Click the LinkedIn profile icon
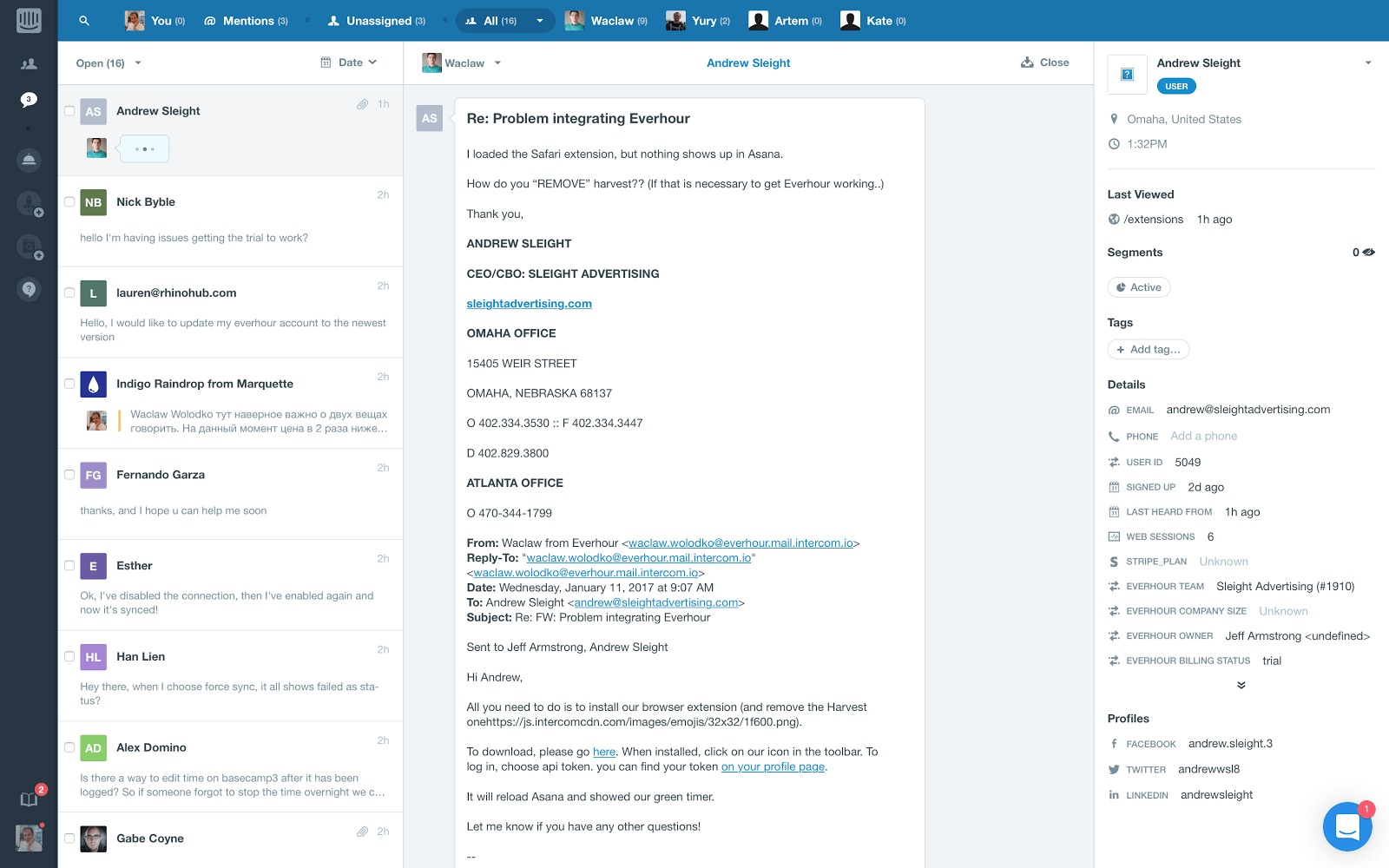This screenshot has height=868, width=1389. (x=1114, y=794)
